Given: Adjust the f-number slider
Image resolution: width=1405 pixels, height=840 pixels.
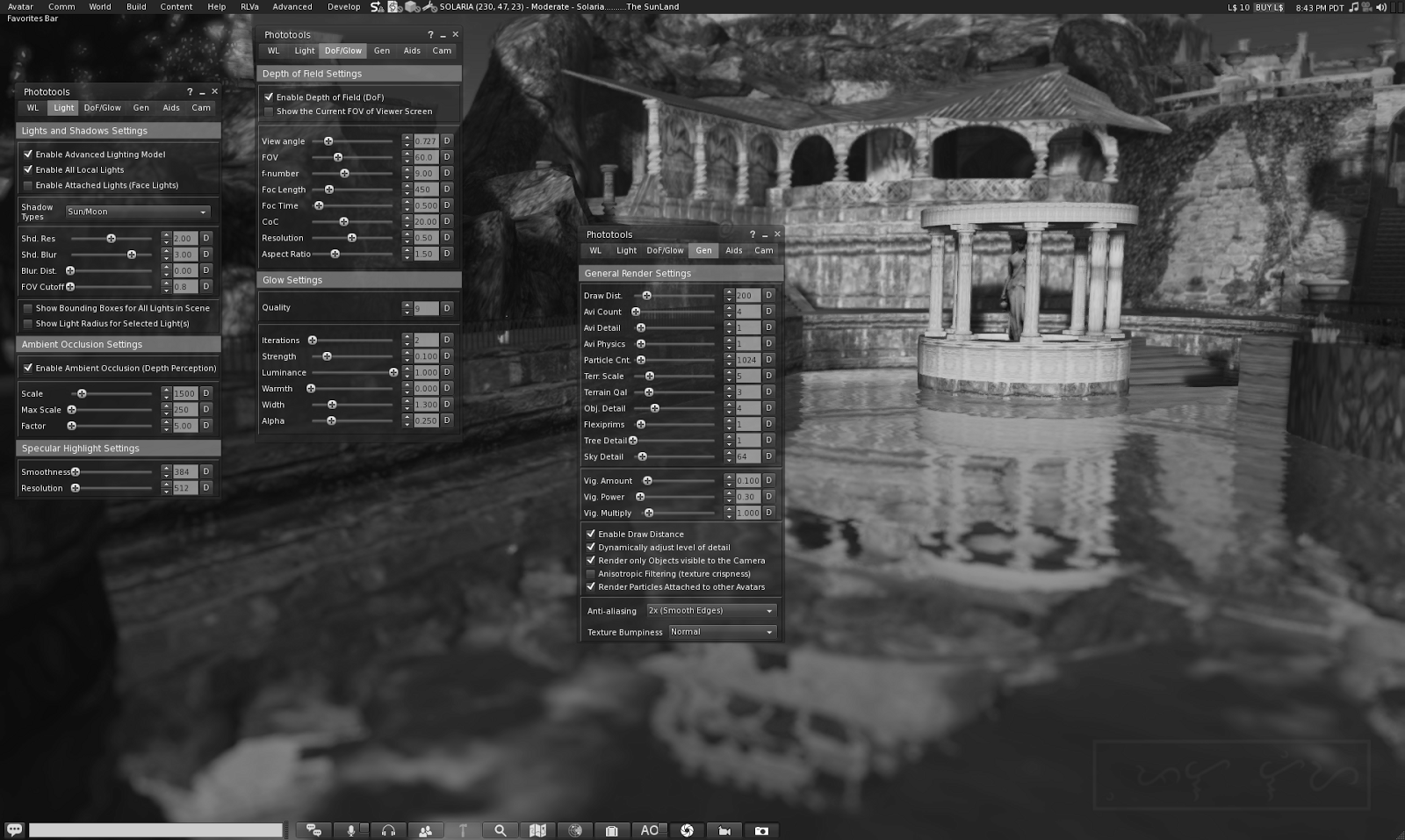Looking at the screenshot, I should 353,173.
